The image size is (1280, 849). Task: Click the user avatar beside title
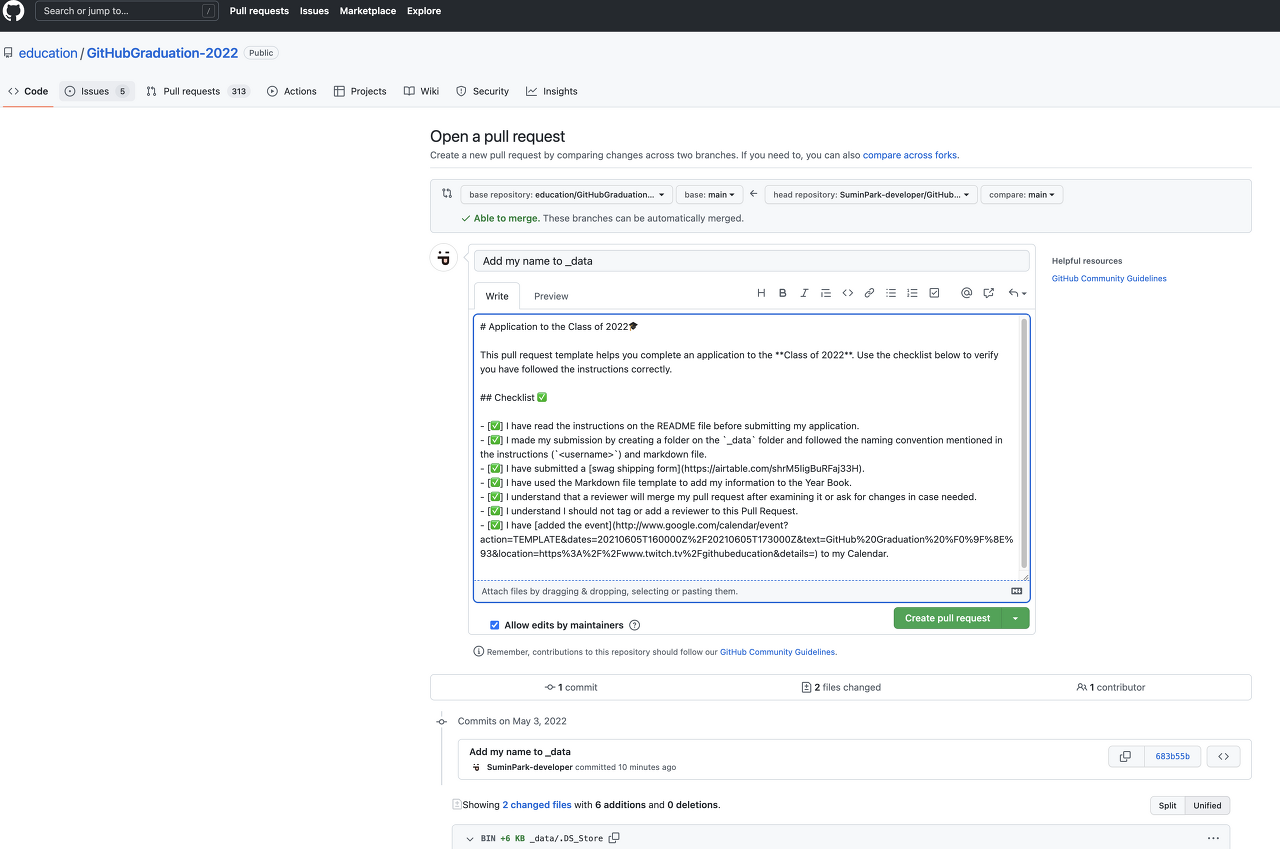(x=444, y=258)
